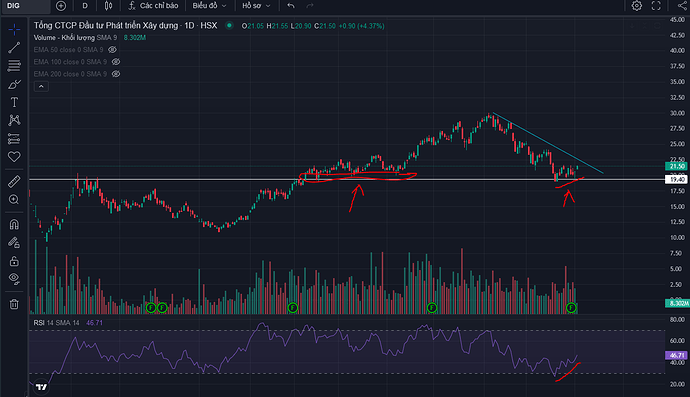This screenshot has width=690, height=397.
Task: Click the Volume Khối lượng SMA 9 legend
Action: tap(75, 38)
